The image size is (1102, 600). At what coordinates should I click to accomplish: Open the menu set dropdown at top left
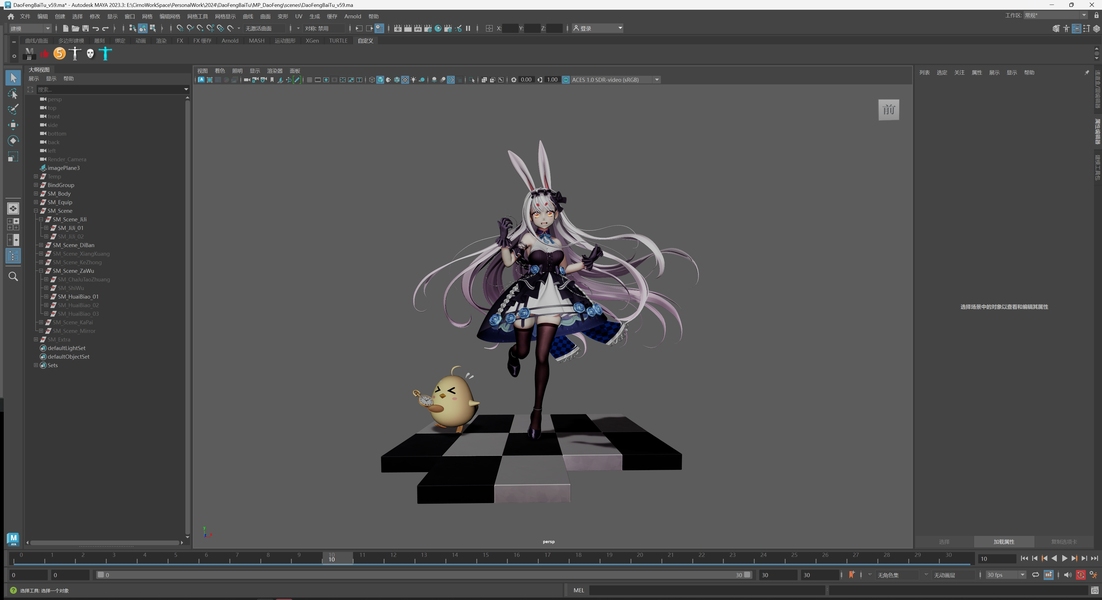(x=30, y=28)
